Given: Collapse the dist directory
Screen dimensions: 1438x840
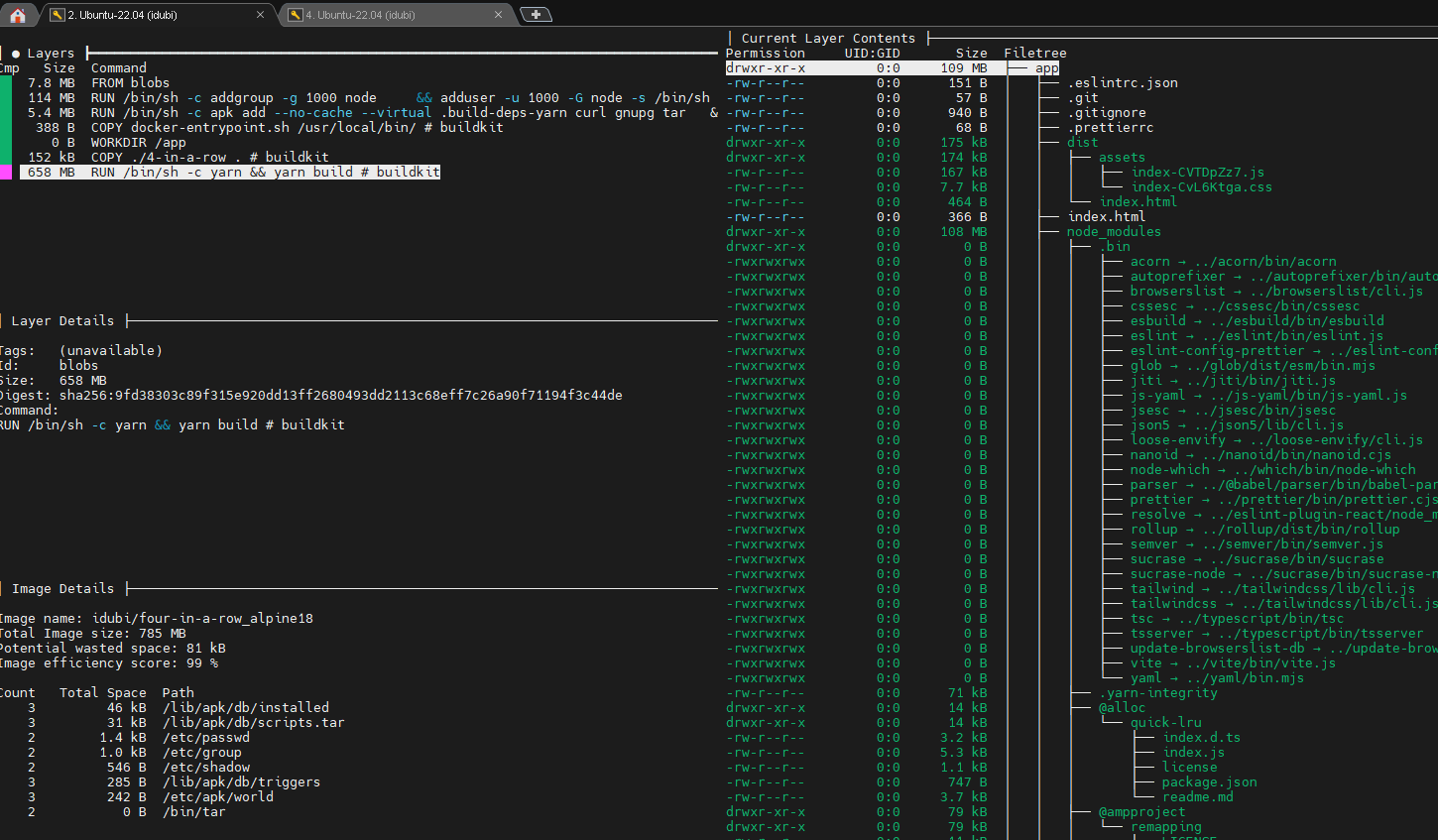Looking at the screenshot, I should (1083, 142).
